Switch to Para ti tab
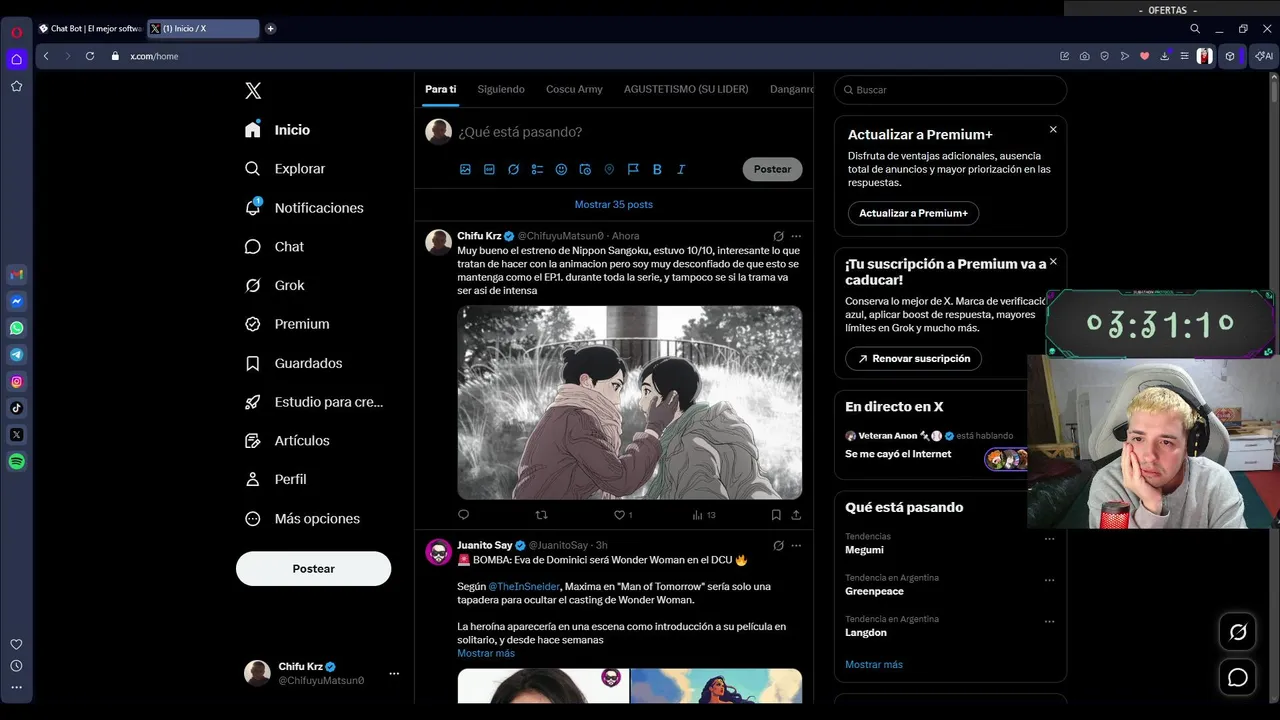Viewport: 1280px width, 720px height. pos(440,89)
